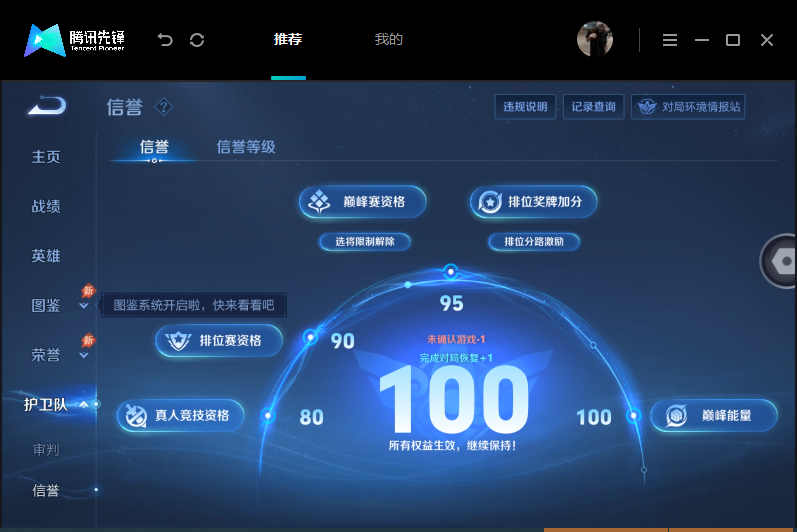Open the user avatar profile

tap(595, 39)
